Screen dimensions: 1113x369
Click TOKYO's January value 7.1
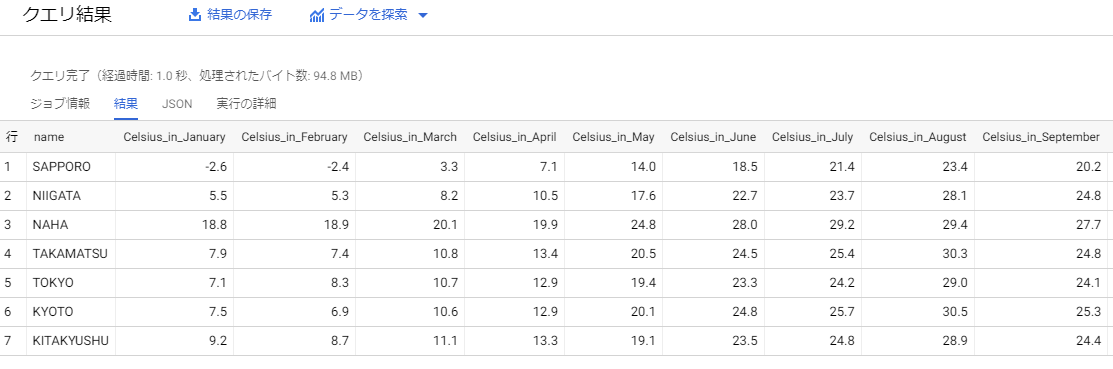pyautogui.click(x=216, y=283)
